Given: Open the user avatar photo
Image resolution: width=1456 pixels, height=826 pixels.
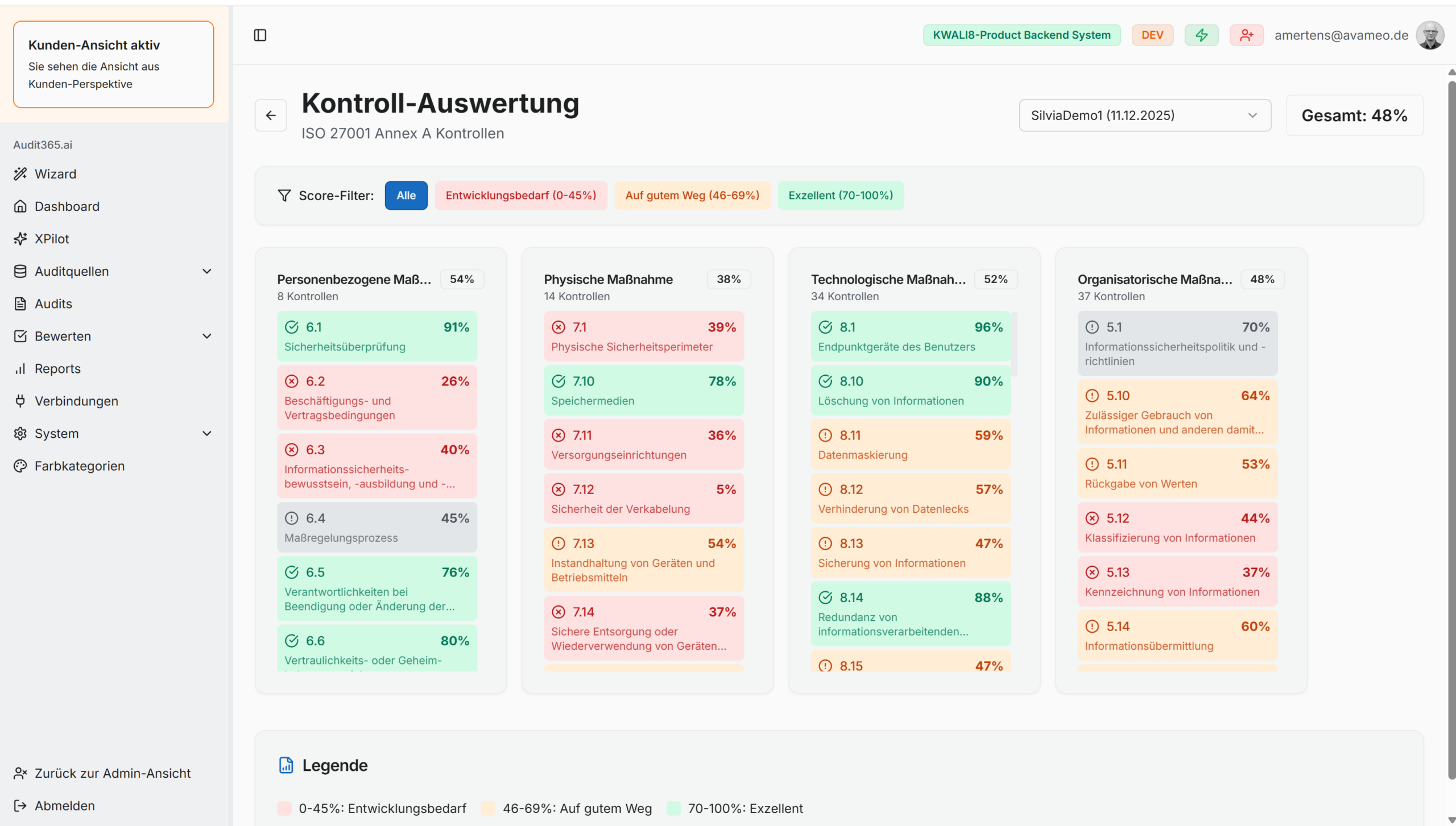Looking at the screenshot, I should (1429, 35).
